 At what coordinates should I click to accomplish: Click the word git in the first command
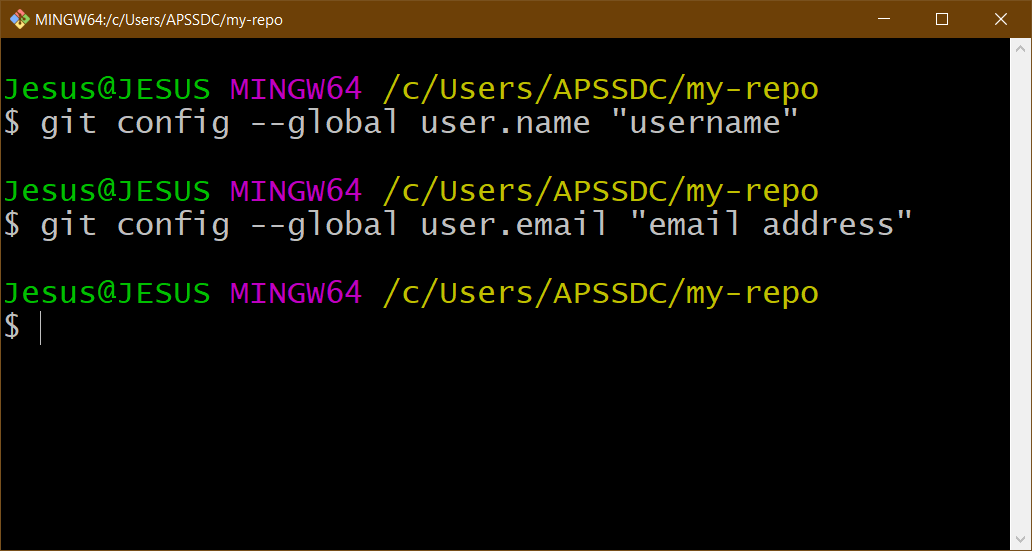tap(68, 123)
